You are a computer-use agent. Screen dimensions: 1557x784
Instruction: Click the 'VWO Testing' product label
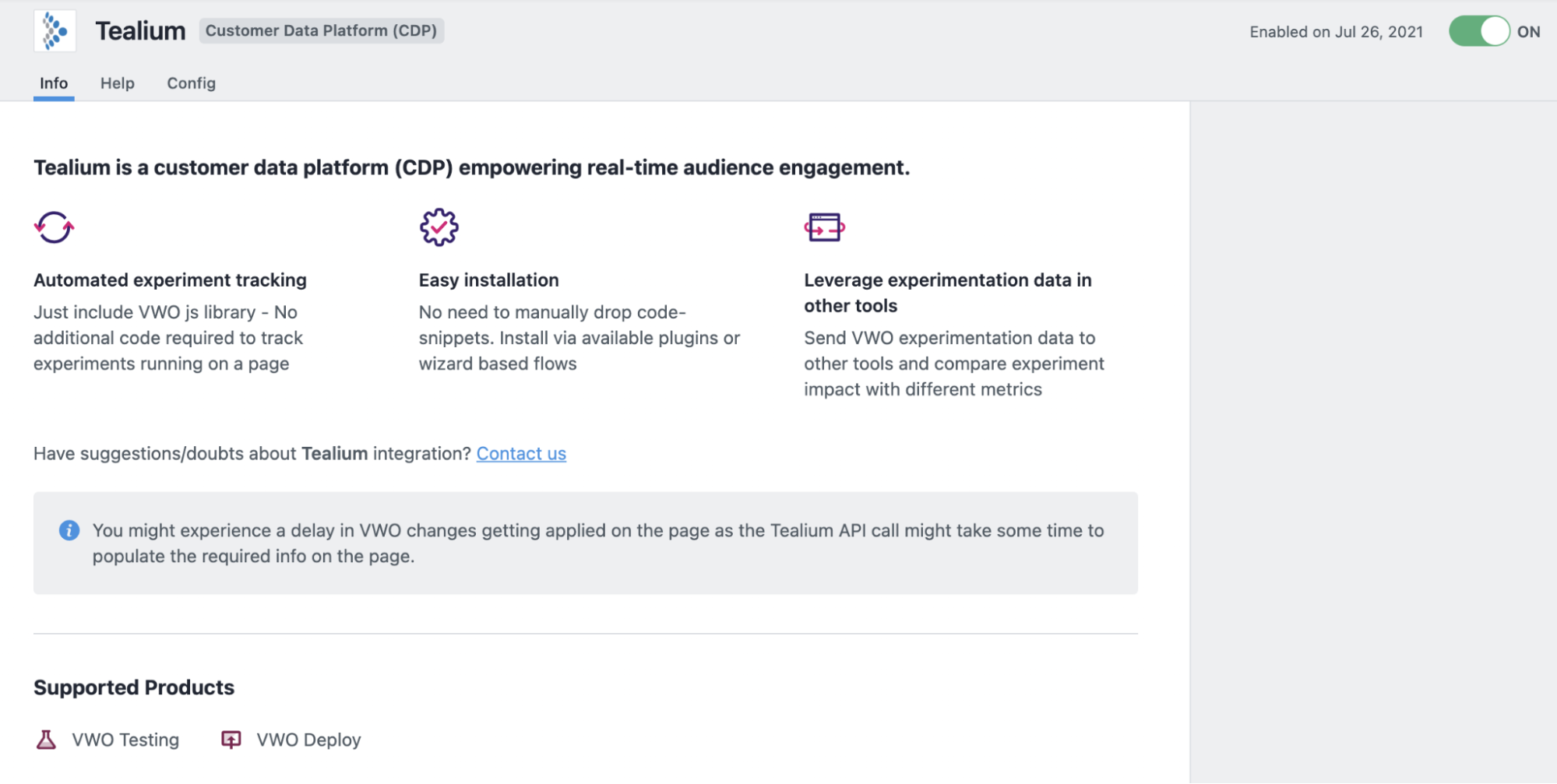pyautogui.click(x=125, y=740)
